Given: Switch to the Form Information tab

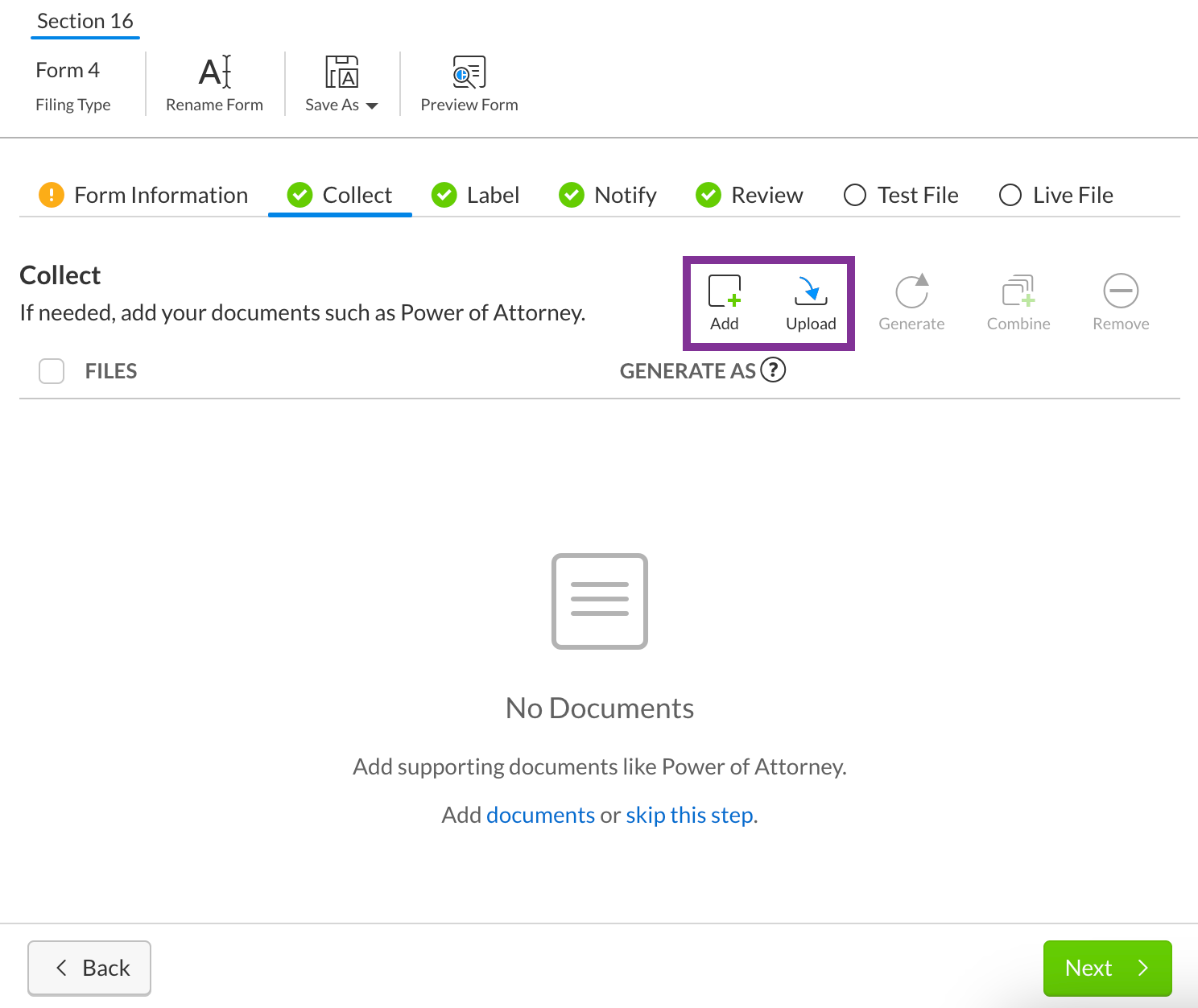Looking at the screenshot, I should coord(143,196).
